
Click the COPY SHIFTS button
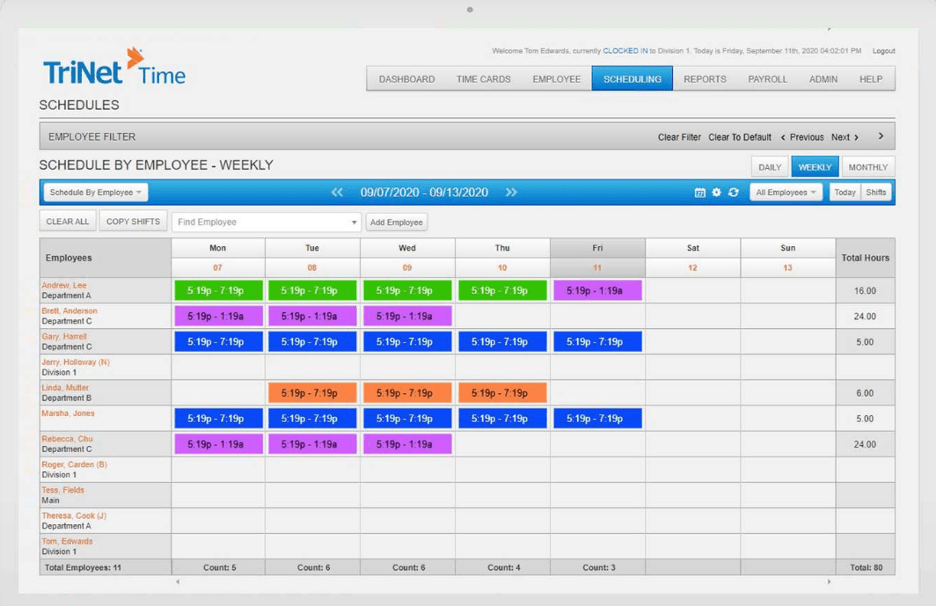[133, 221]
